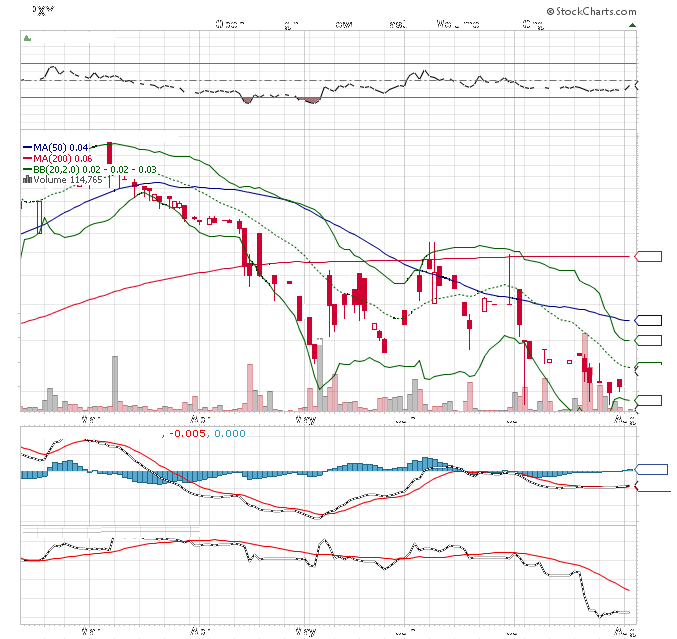Click the blue MA(50) value tag on the right axis
The width and height of the screenshot is (677, 639).
point(648,320)
